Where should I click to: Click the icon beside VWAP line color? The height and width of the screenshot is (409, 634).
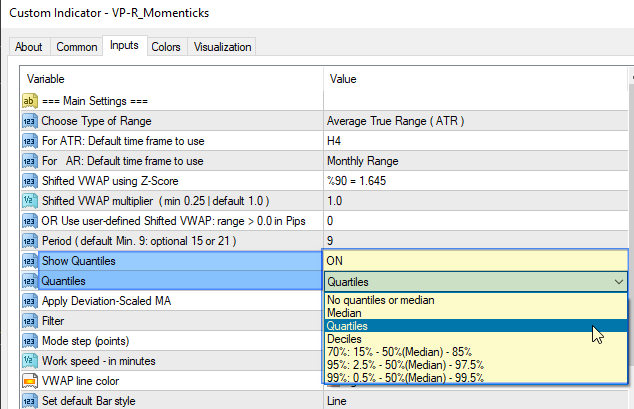pyautogui.click(x=29, y=381)
